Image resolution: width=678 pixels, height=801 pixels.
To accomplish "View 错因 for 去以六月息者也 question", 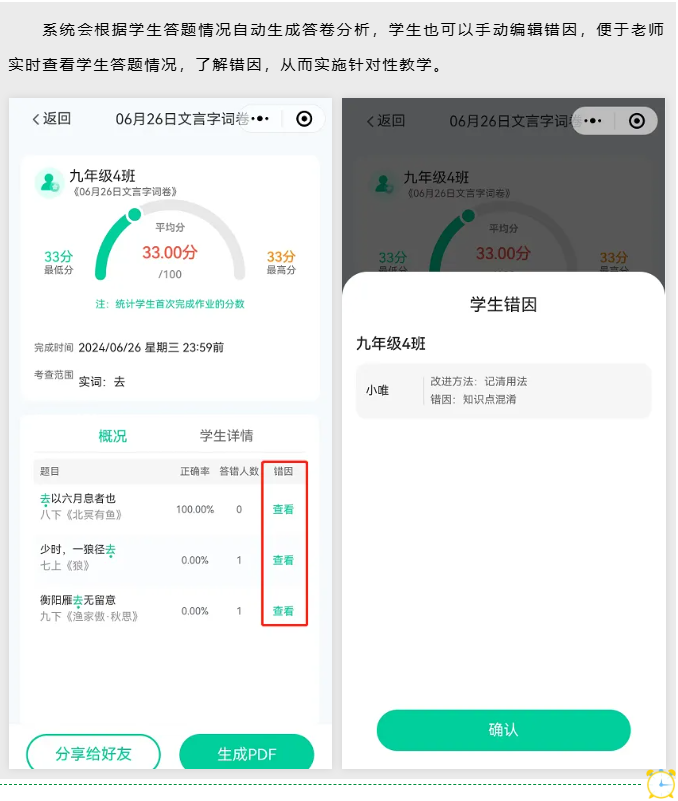I will click(283, 509).
